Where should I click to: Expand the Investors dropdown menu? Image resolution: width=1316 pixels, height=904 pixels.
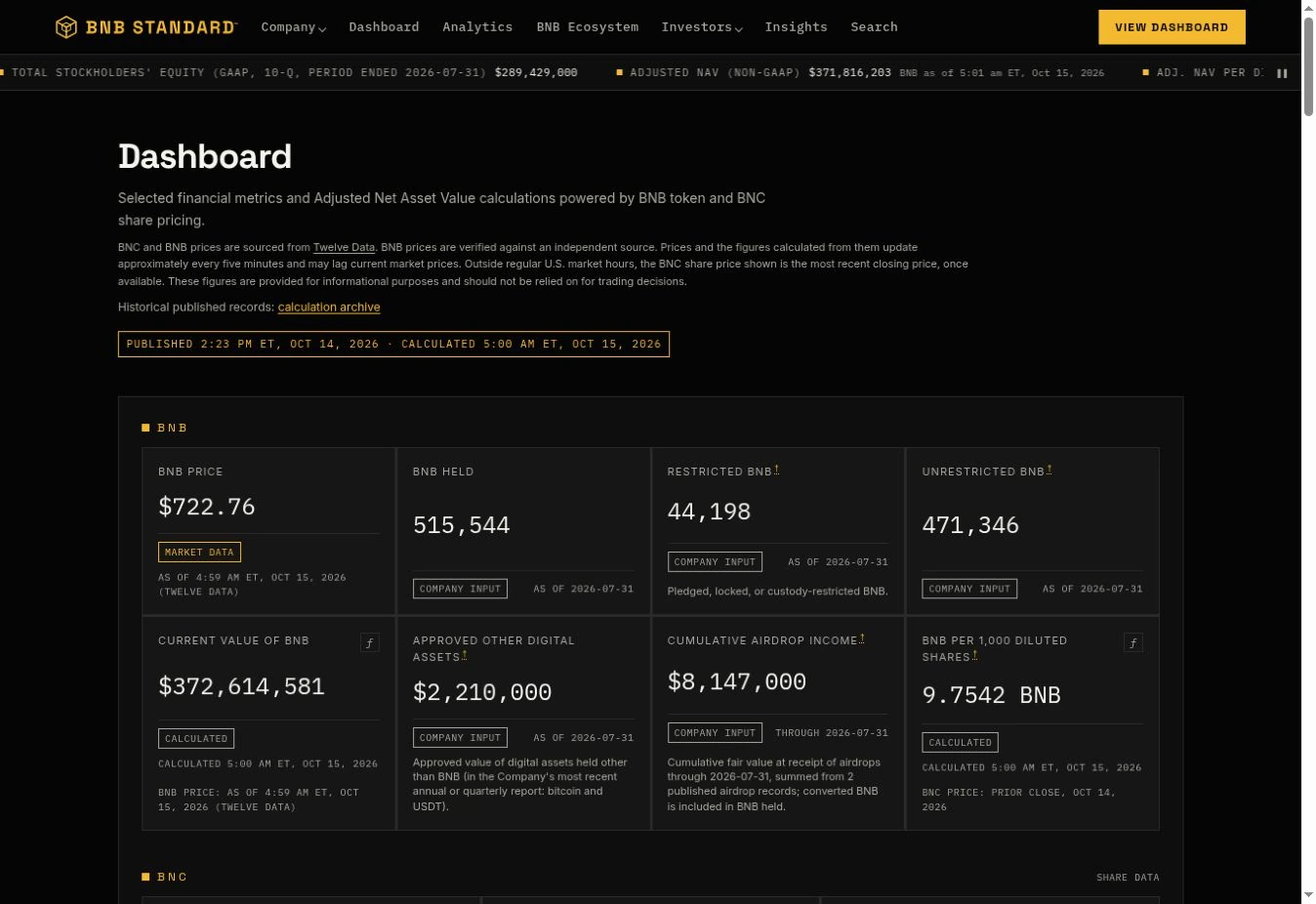click(x=701, y=27)
